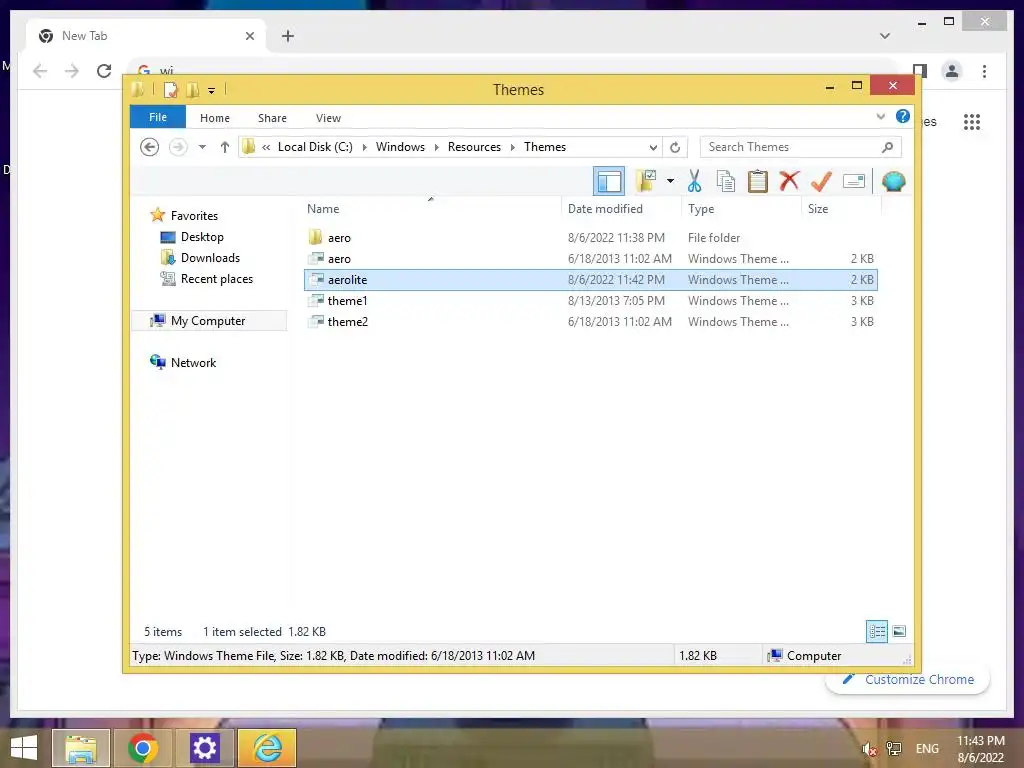Open Explorer Help question mark
This screenshot has height=768, width=1024.
(903, 116)
